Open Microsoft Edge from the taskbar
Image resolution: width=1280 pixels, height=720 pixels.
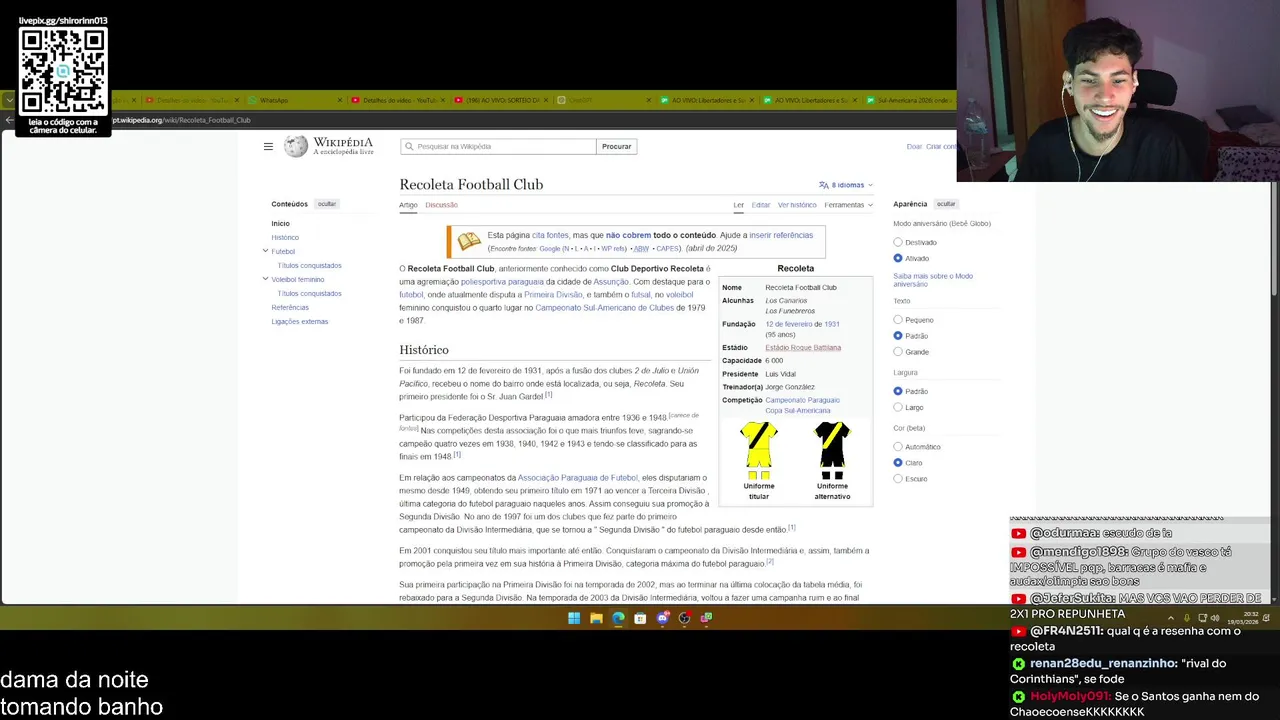[x=618, y=618]
